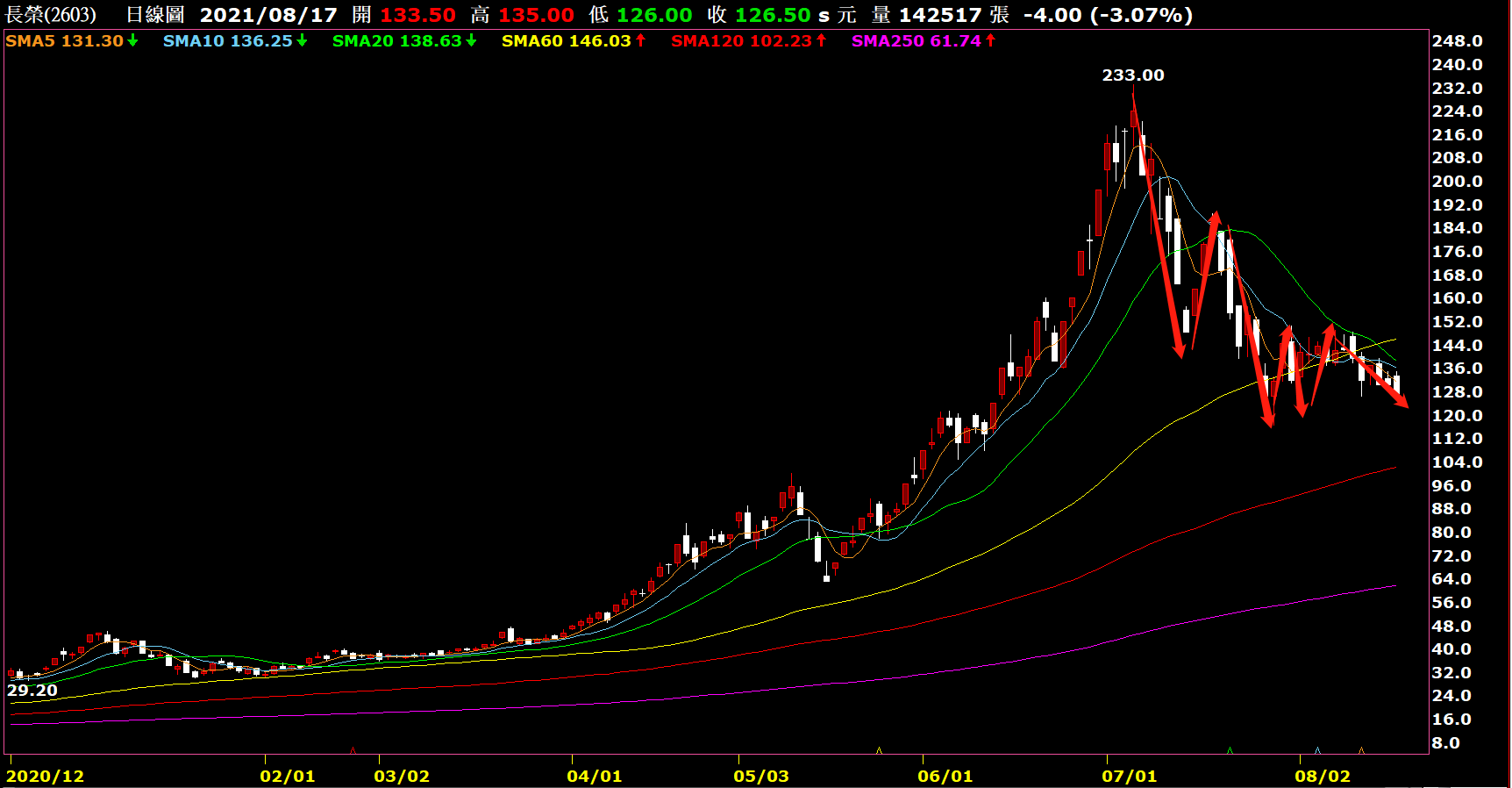Select the SMA10 136.25 indicator label
This screenshot has height=788, width=1512.
(227, 40)
